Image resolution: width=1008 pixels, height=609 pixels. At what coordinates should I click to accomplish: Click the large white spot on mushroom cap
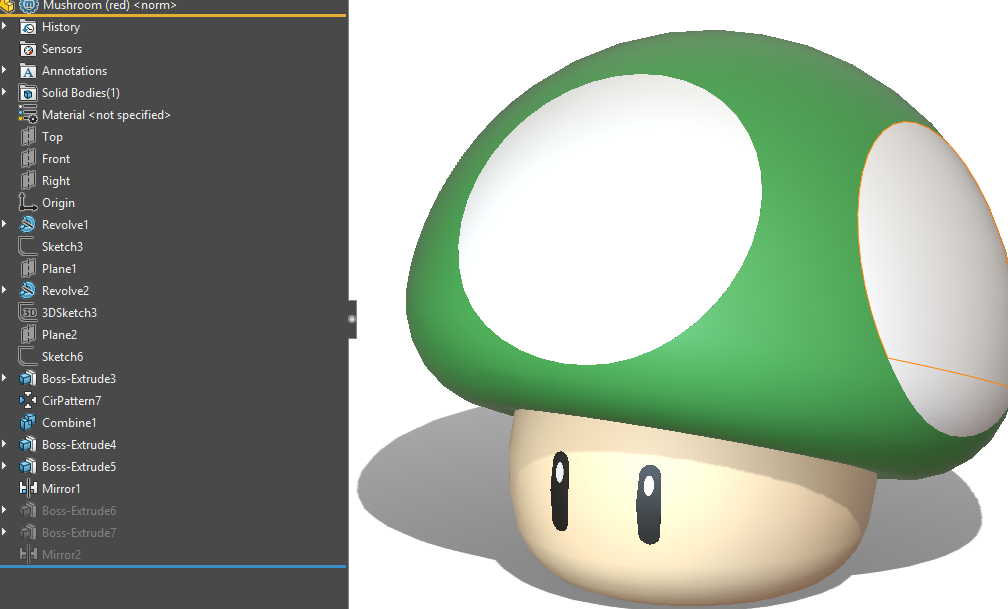[x=609, y=219]
